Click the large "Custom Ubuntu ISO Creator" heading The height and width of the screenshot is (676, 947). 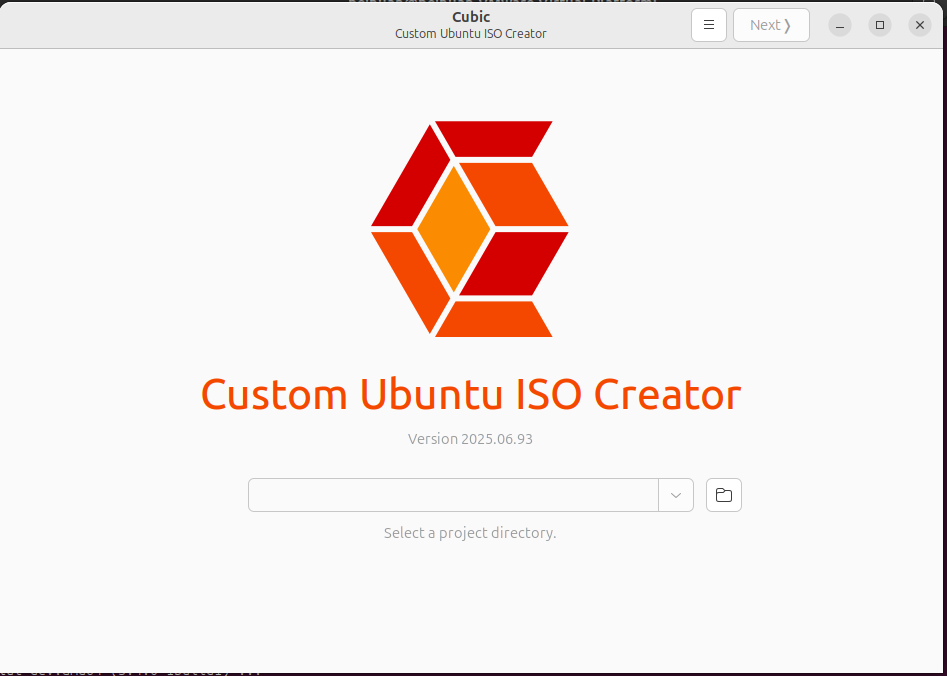pos(470,394)
